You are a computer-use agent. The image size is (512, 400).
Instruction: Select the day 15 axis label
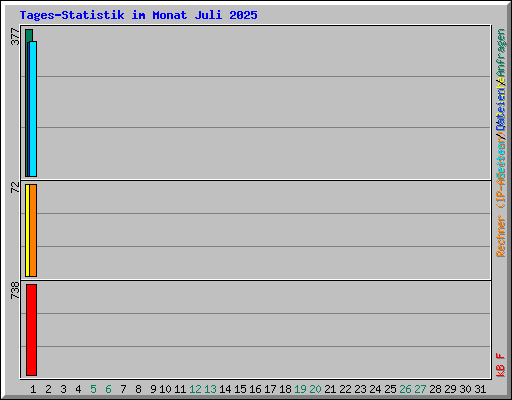(x=240, y=389)
